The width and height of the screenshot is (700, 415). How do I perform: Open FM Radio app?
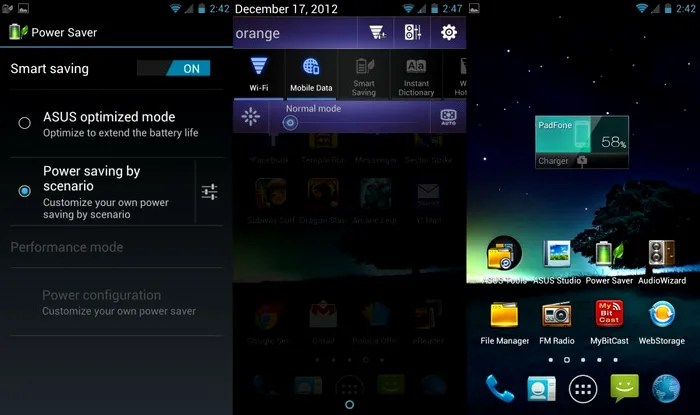pos(557,322)
